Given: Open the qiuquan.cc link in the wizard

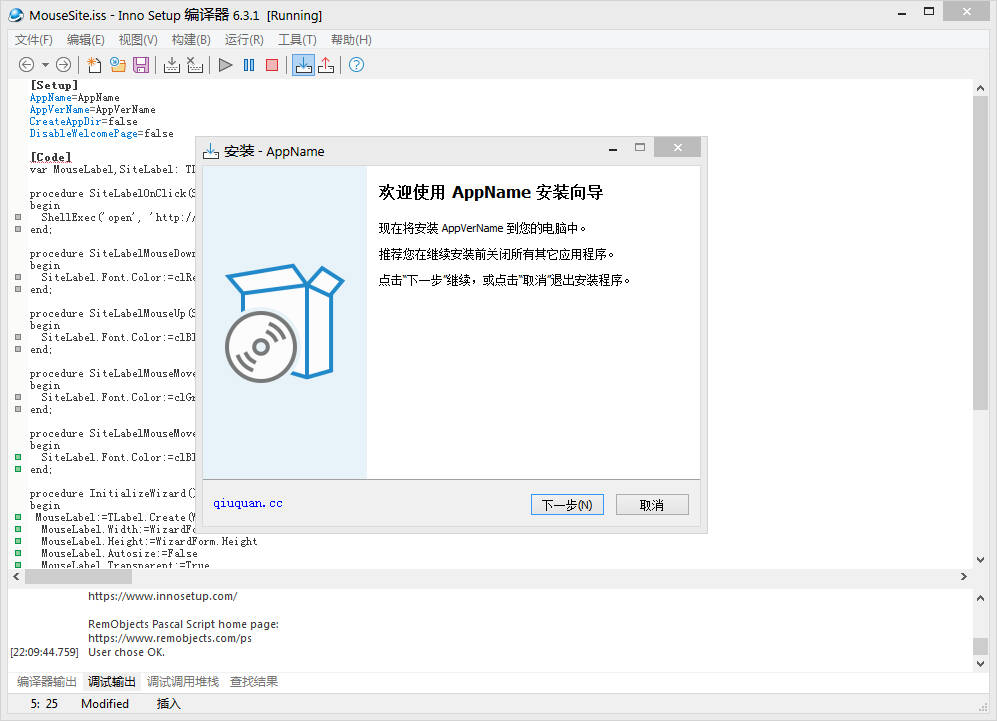Looking at the screenshot, I should [x=246, y=502].
